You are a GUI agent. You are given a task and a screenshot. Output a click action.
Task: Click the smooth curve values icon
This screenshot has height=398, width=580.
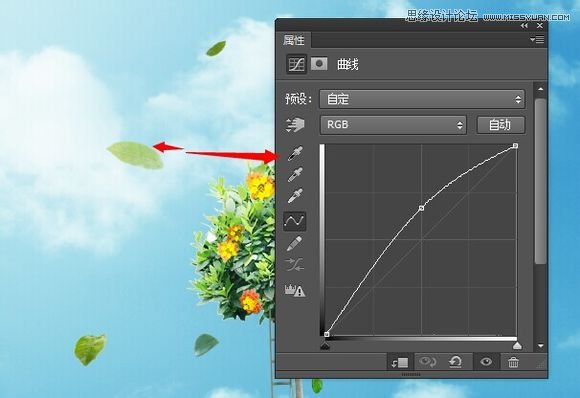[294, 264]
